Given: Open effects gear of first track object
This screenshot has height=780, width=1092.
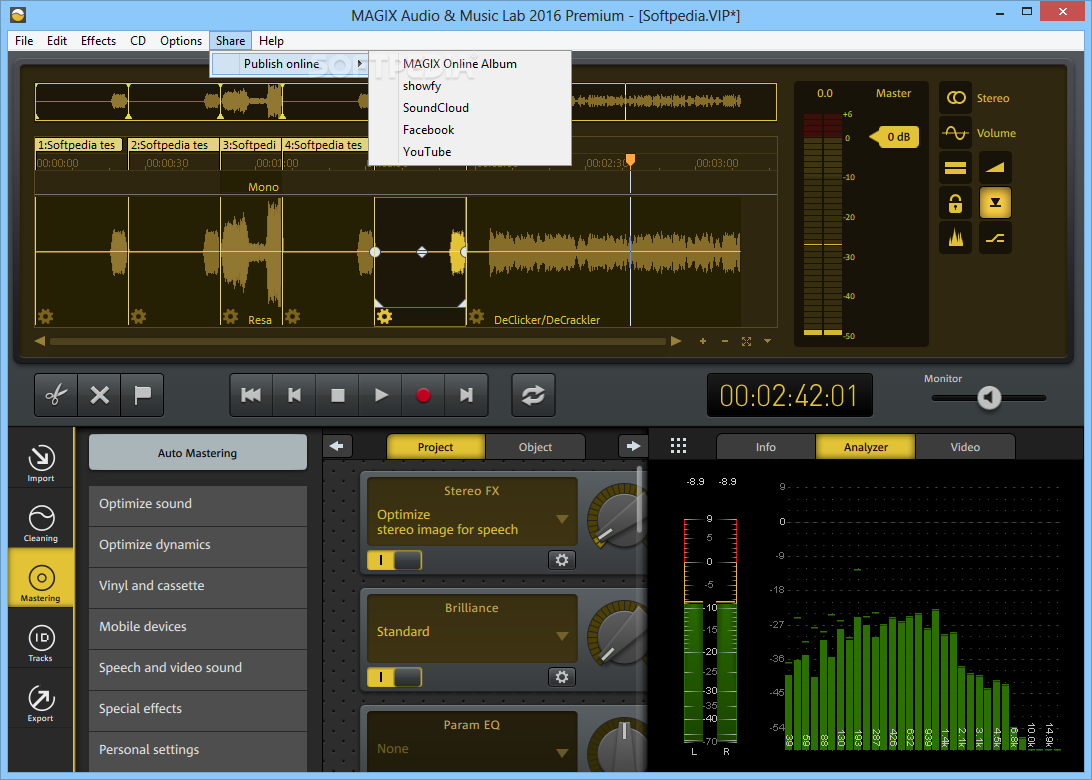Looking at the screenshot, I should tap(45, 317).
